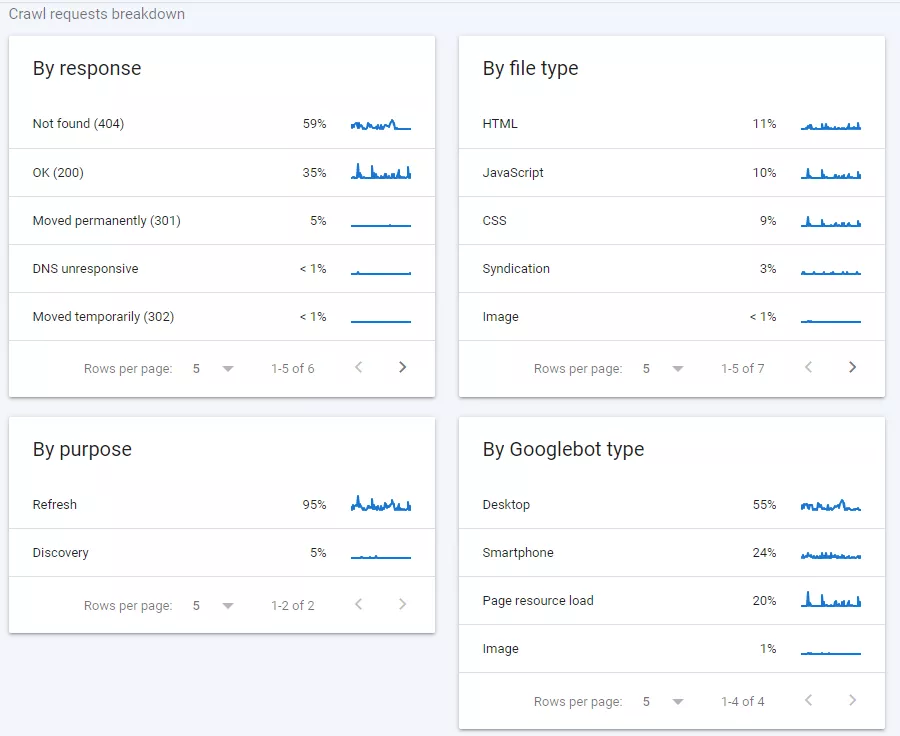Click next page arrow in By purpose table
The height and width of the screenshot is (736, 900).
[402, 605]
